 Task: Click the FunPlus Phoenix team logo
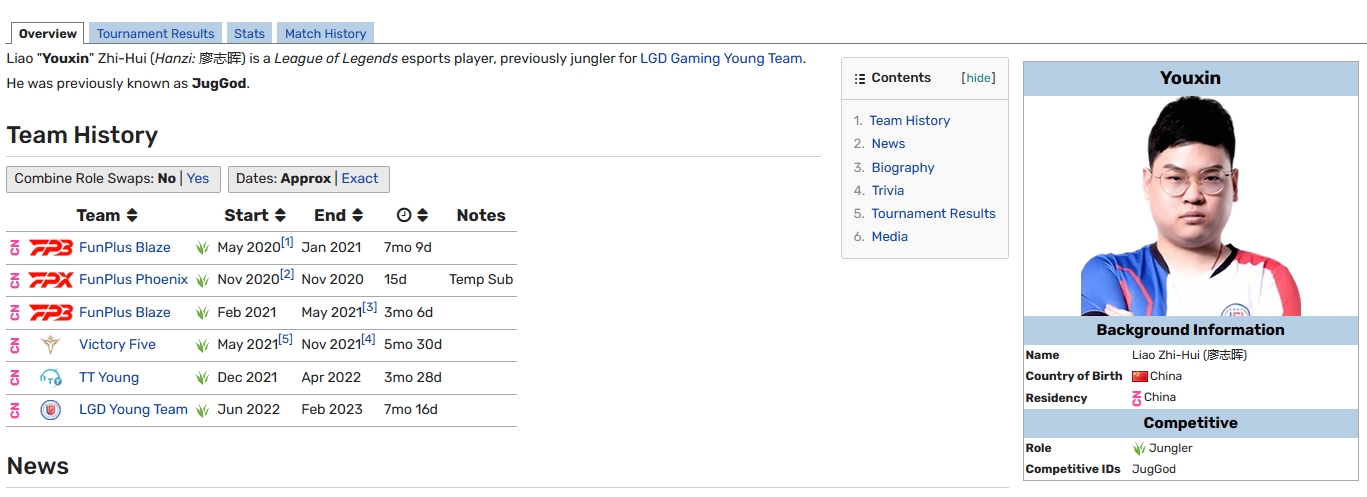coord(50,280)
